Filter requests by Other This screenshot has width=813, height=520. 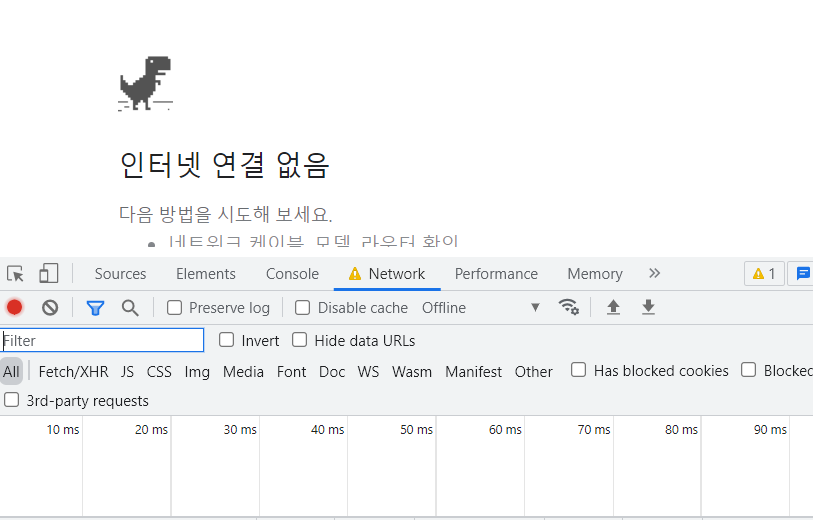(534, 372)
